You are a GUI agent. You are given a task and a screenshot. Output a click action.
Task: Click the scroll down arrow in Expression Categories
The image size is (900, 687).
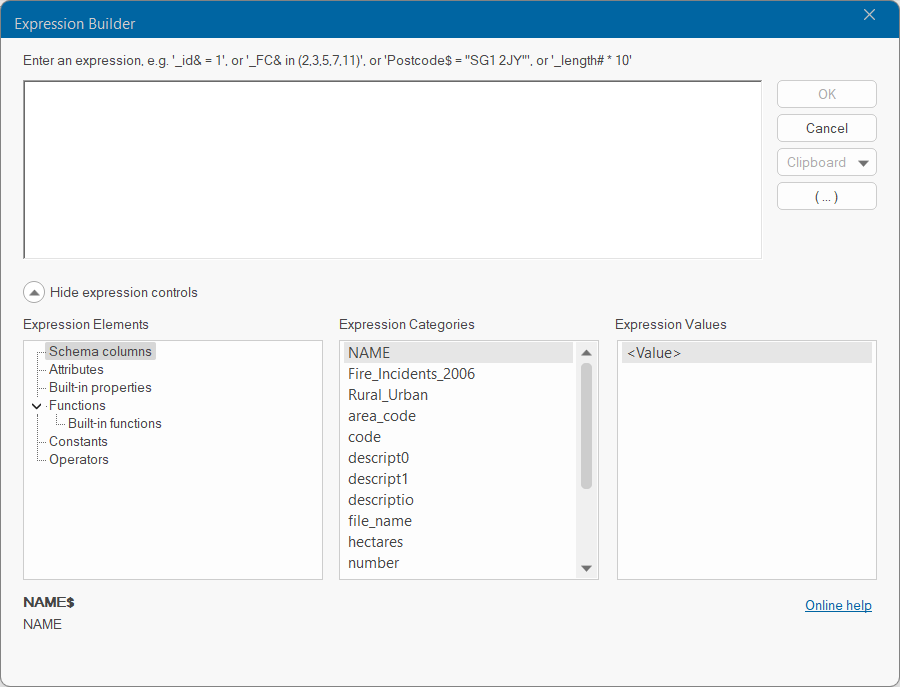point(586,568)
